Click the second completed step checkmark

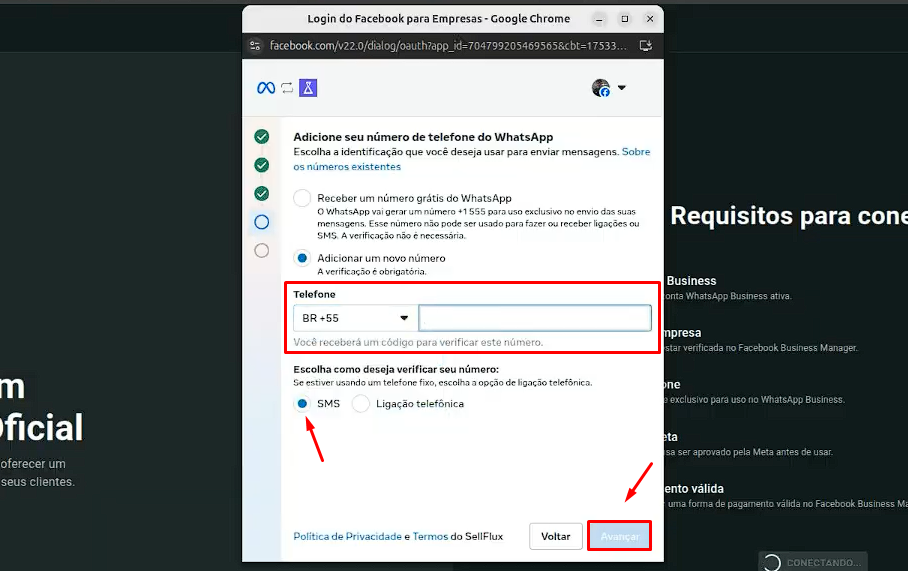click(x=262, y=165)
